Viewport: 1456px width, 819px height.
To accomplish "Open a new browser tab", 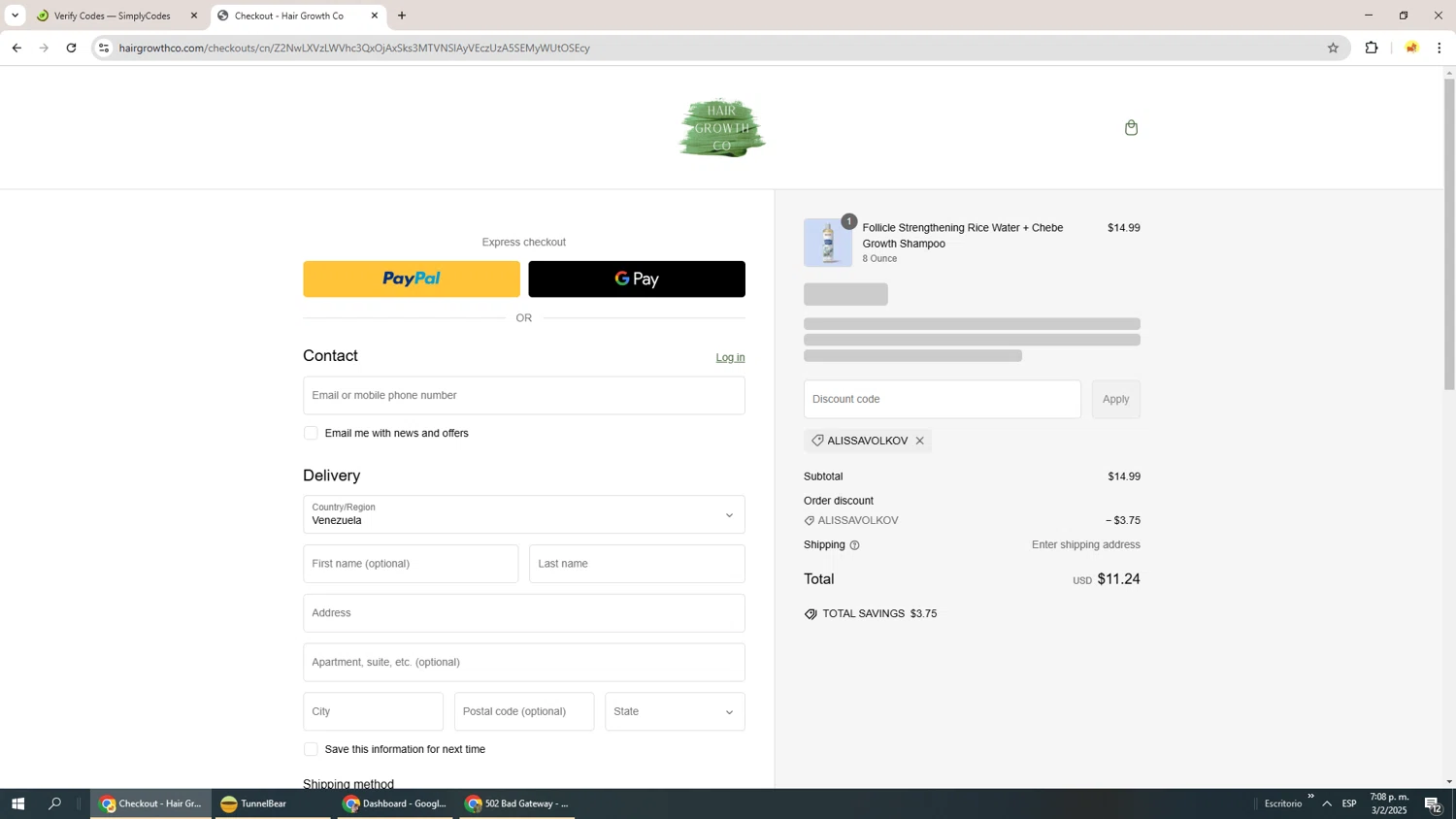I will click(x=402, y=16).
